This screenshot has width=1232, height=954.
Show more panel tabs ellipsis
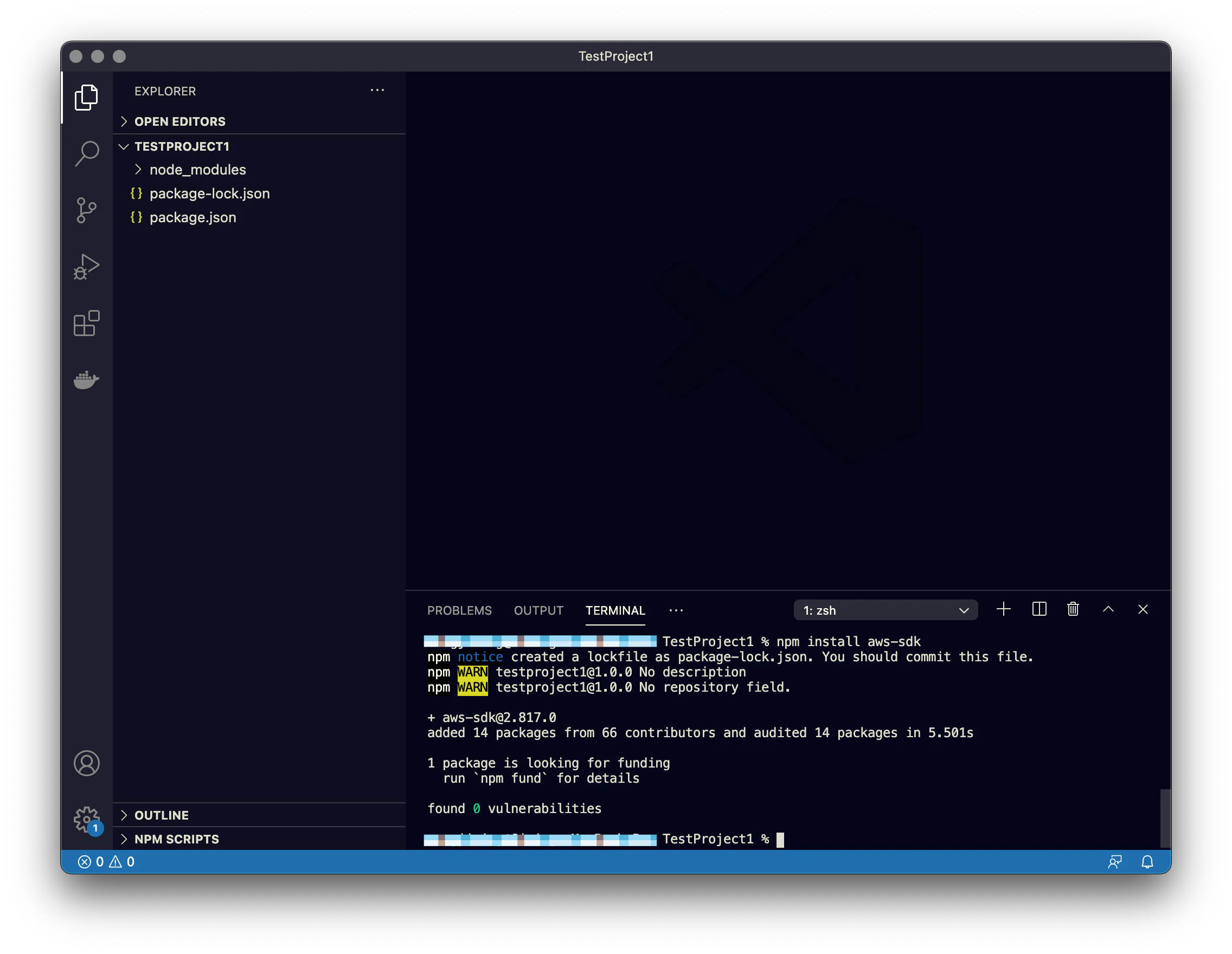click(676, 610)
